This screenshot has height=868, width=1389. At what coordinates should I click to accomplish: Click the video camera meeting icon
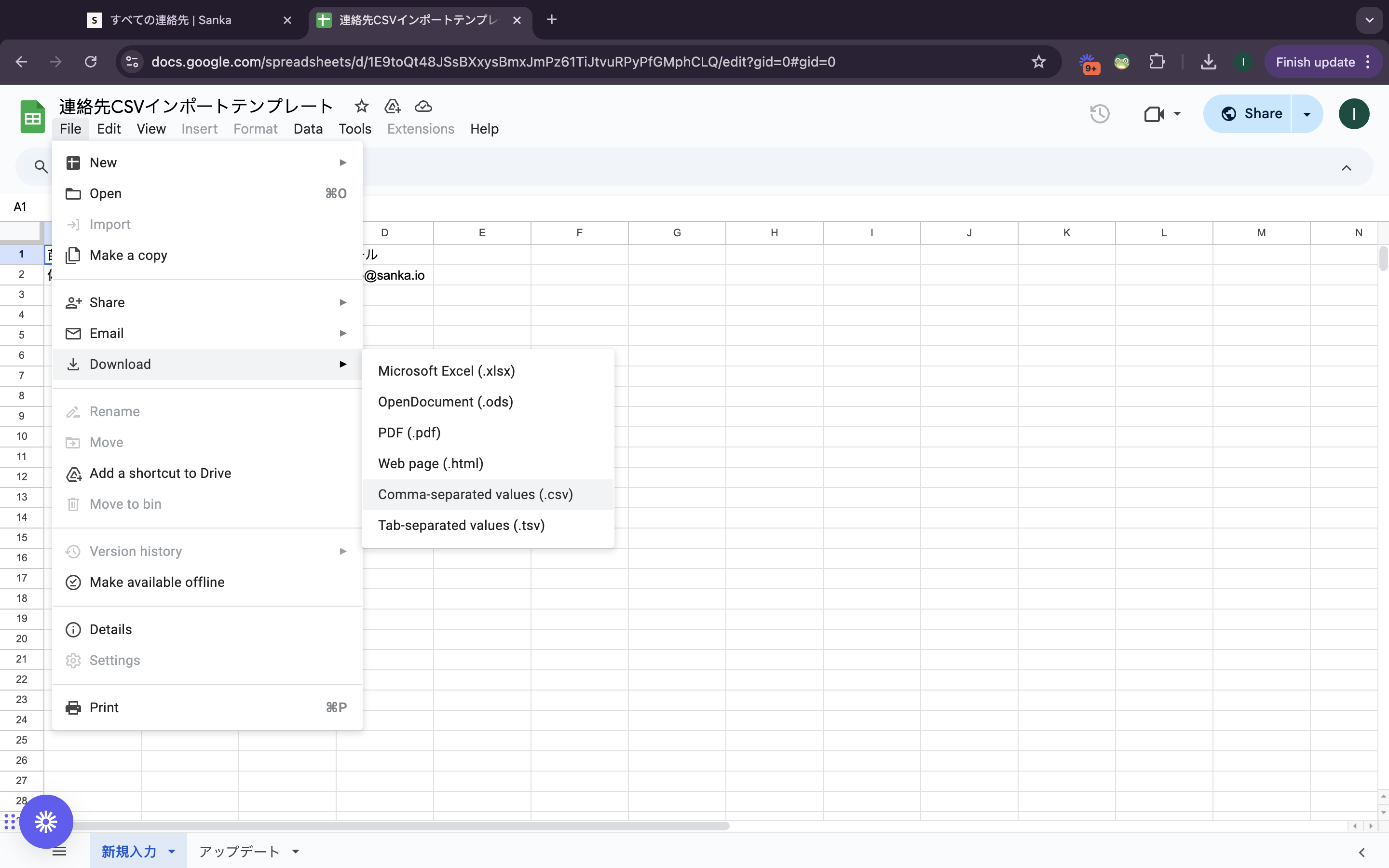click(x=1154, y=114)
